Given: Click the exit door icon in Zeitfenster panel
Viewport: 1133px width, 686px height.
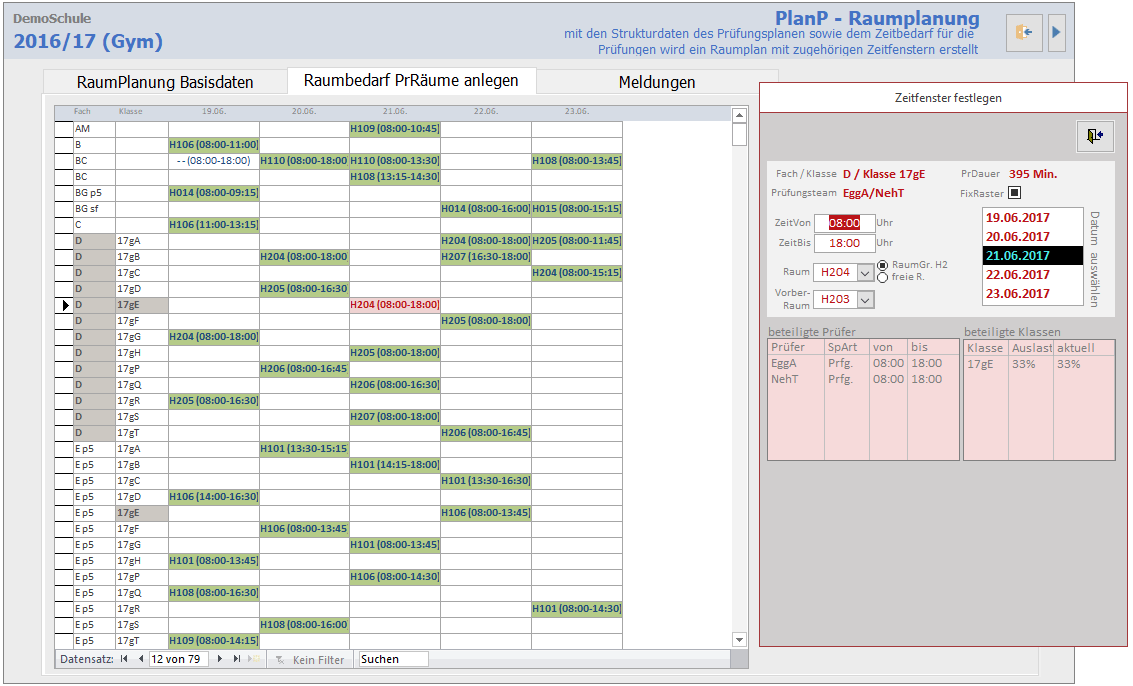Looking at the screenshot, I should (x=1095, y=137).
